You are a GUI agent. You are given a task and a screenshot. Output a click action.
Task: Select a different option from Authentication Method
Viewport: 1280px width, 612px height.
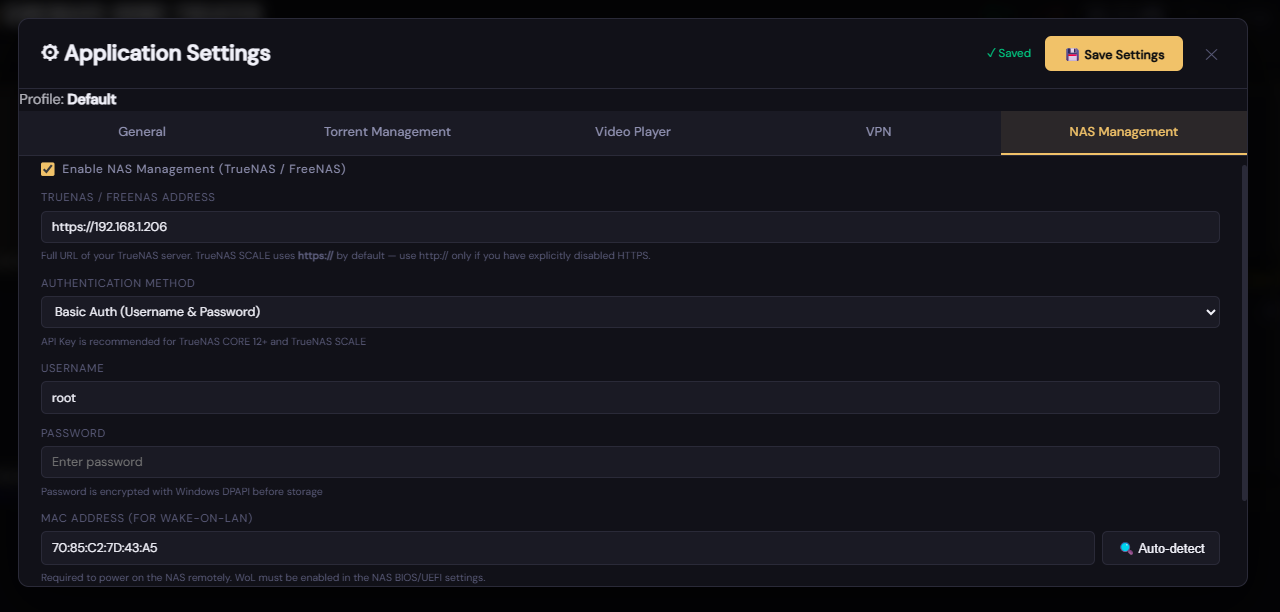(630, 312)
